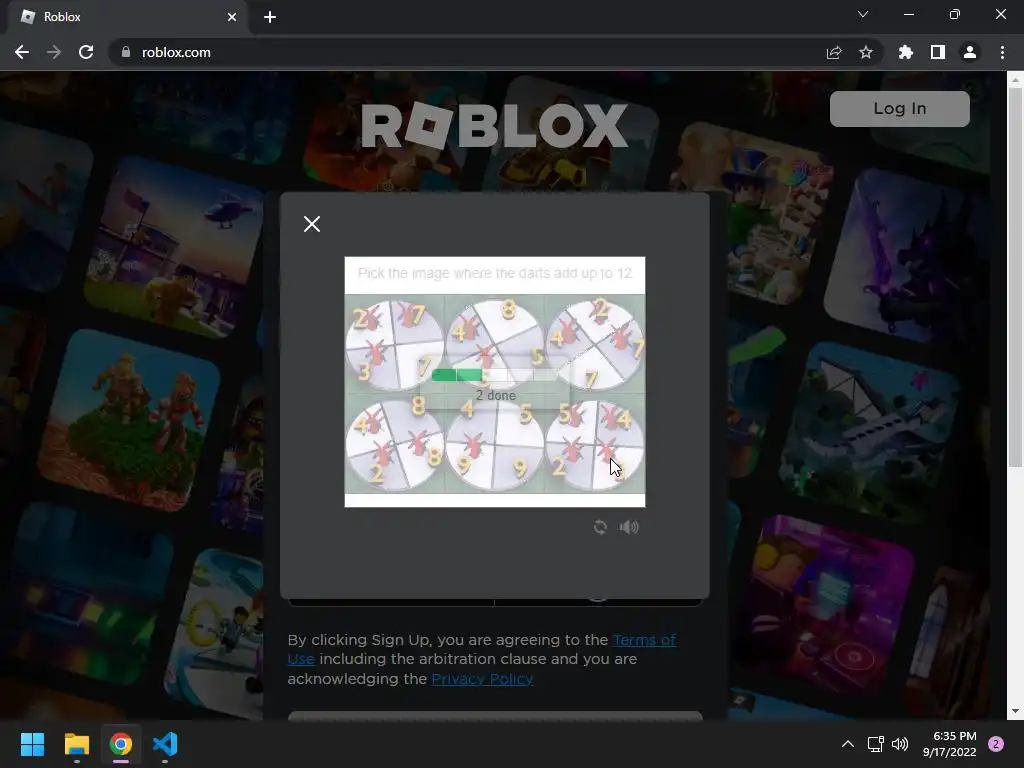Pick top-right dartboard with 2, 4, 7, 7
The image size is (1024, 768).
point(595,344)
